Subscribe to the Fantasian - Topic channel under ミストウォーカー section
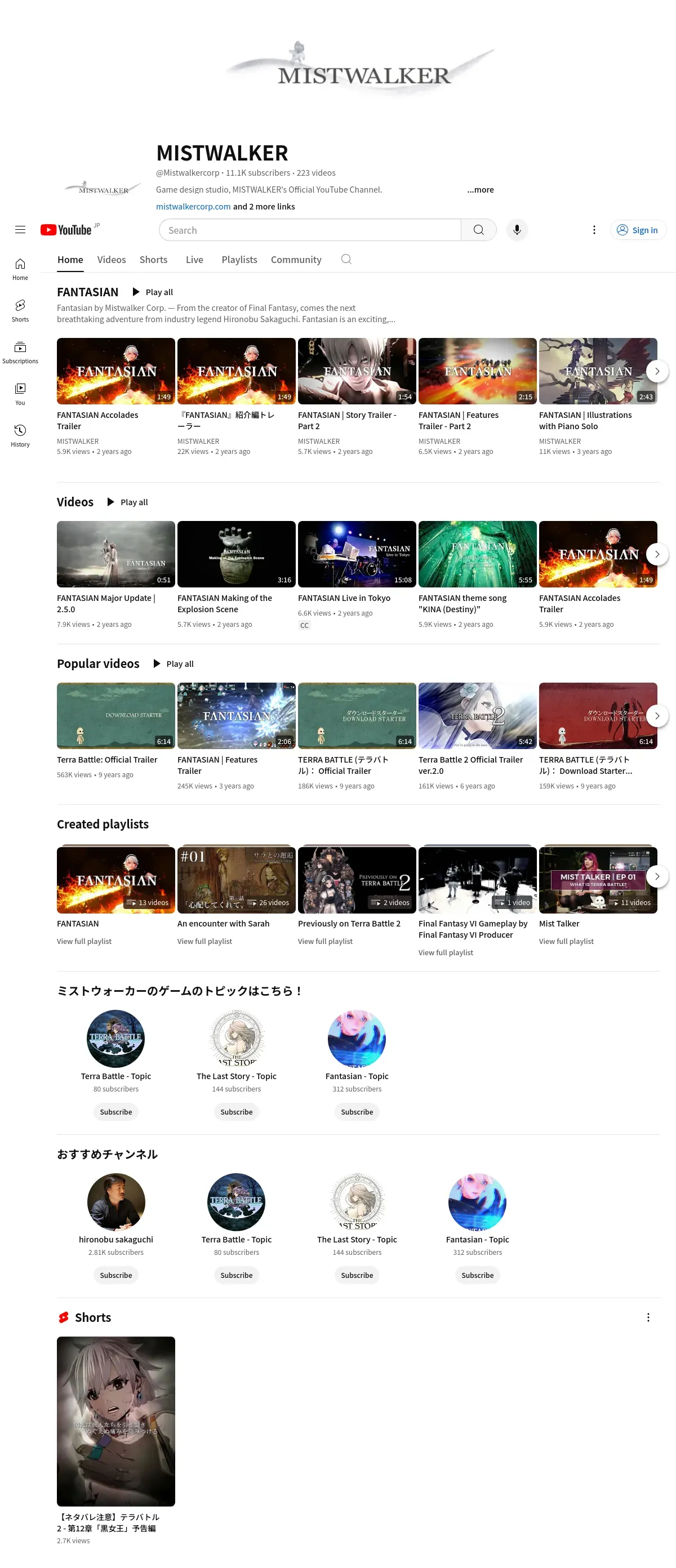 [357, 1112]
